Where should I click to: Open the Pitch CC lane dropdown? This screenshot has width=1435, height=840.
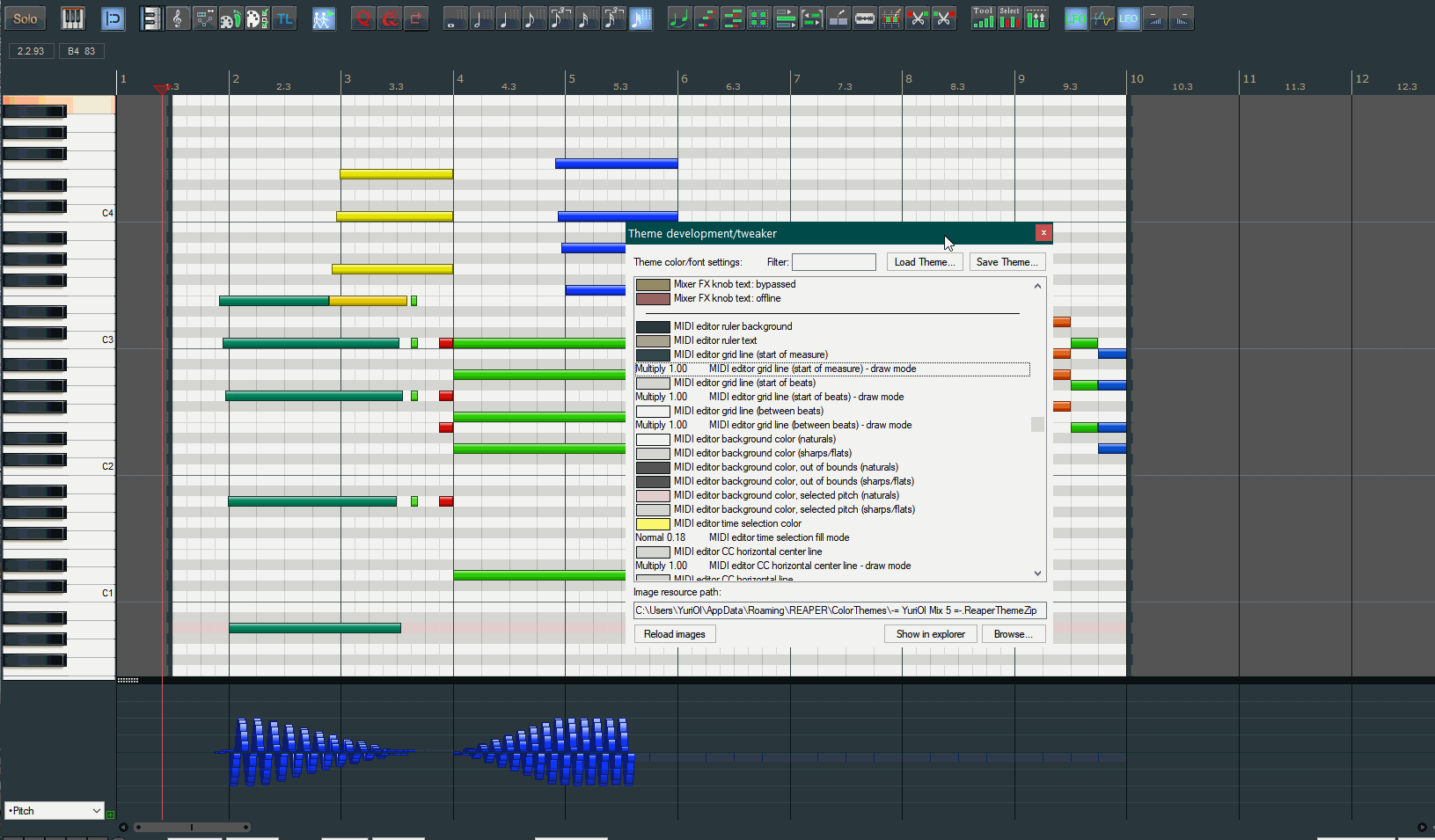55,811
